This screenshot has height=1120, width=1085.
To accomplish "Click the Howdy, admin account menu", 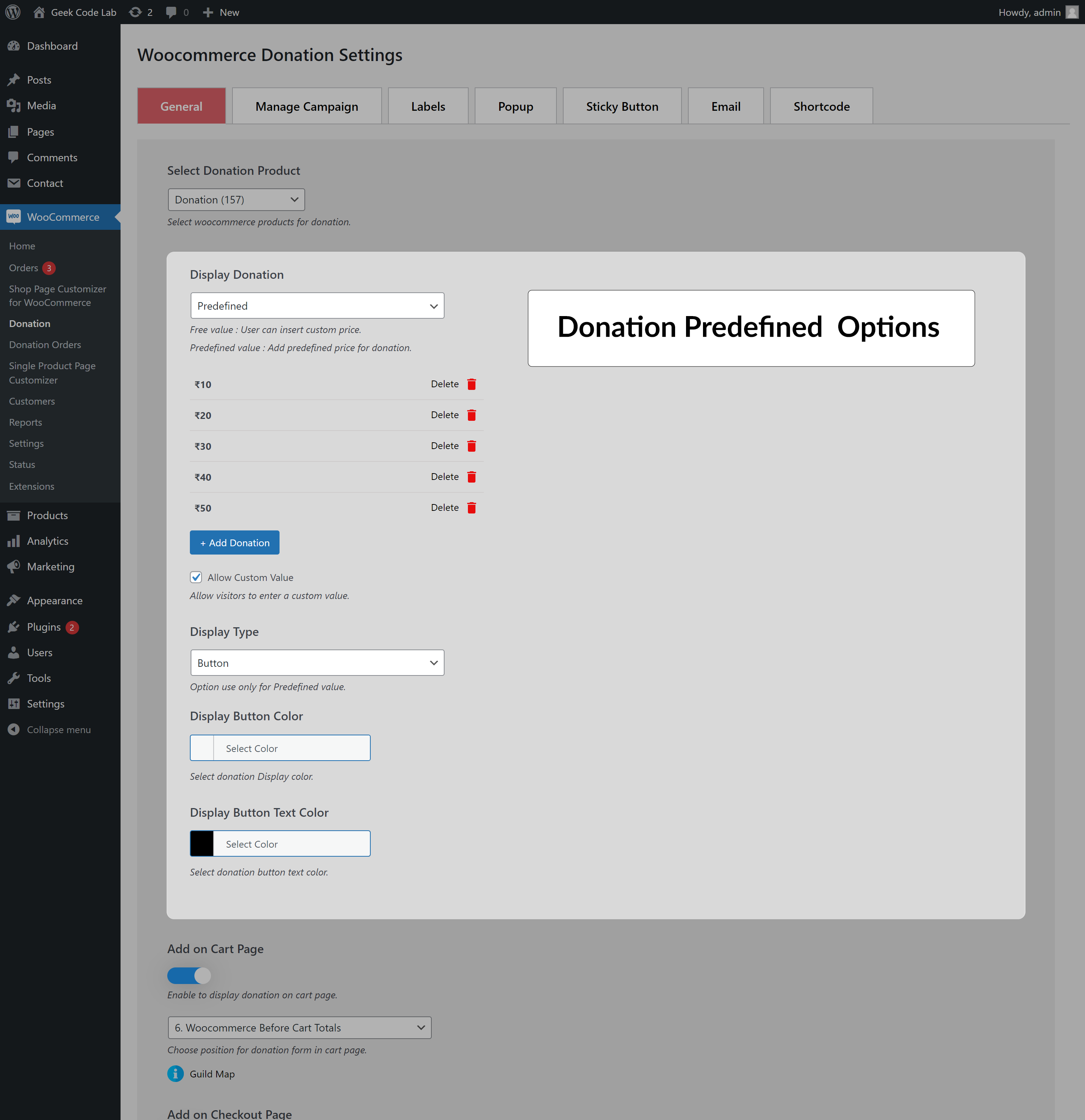I will (x=1038, y=12).
